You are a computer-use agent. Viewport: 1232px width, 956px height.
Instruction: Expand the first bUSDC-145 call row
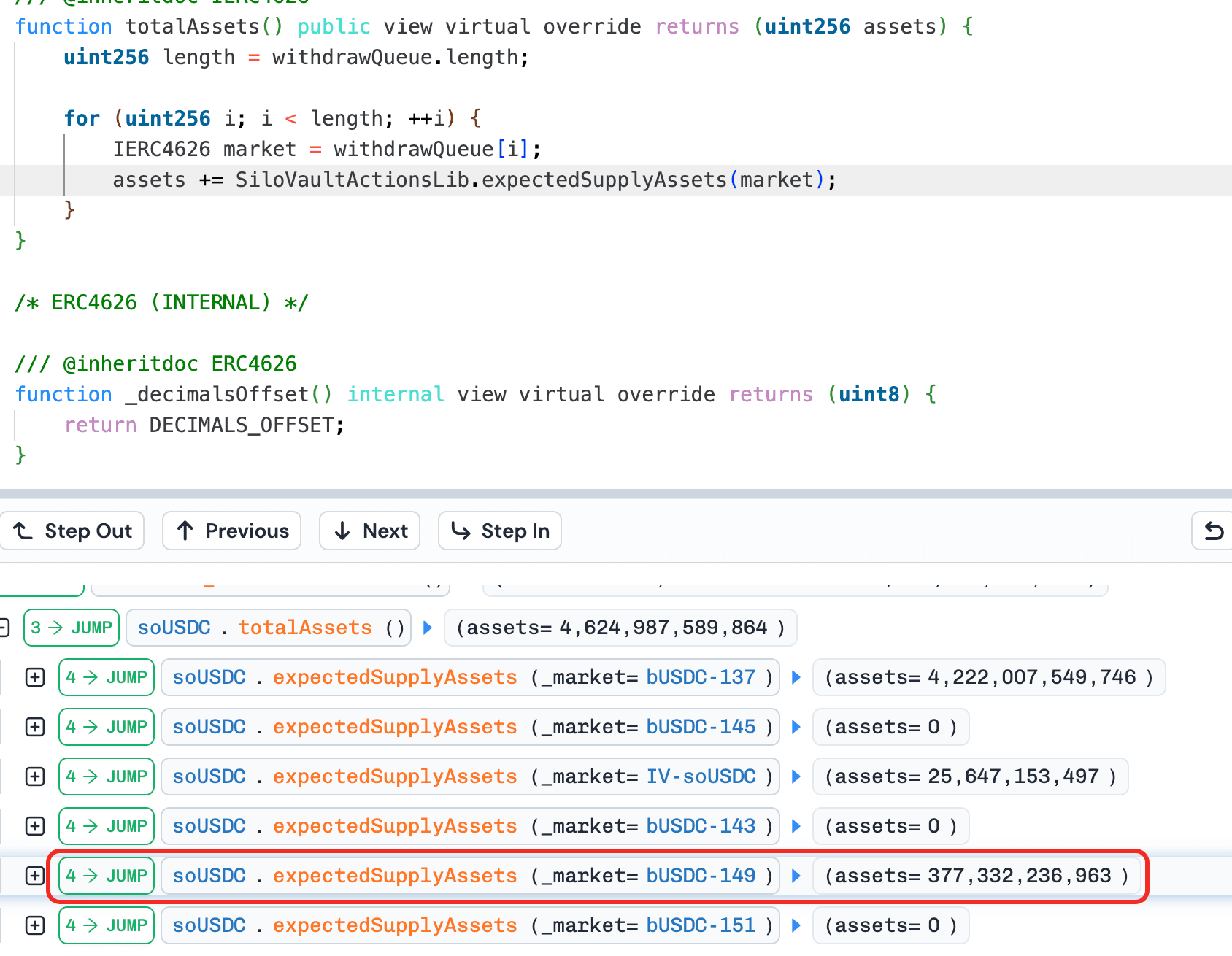tap(35, 727)
